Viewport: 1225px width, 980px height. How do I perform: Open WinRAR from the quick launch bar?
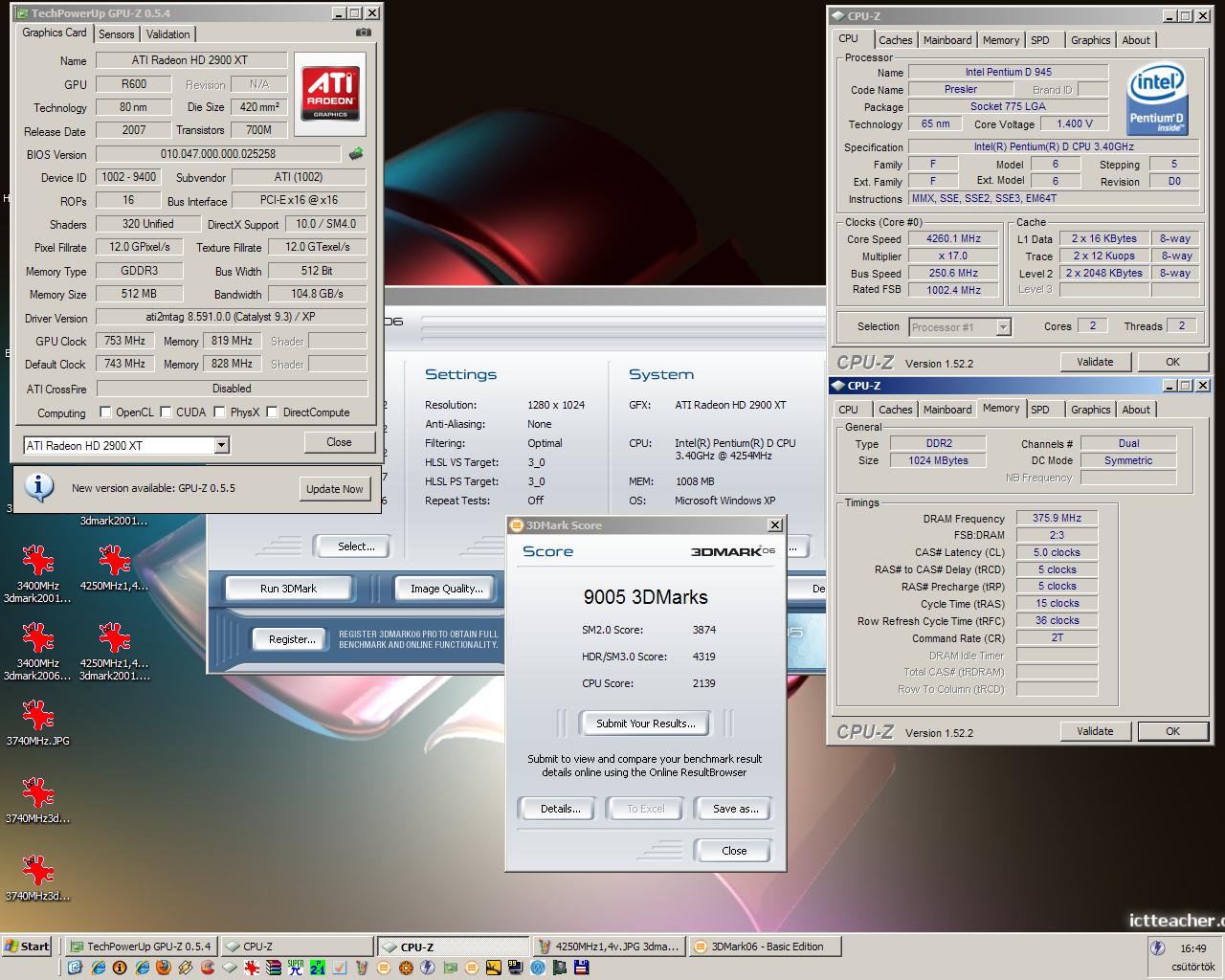[x=274, y=968]
